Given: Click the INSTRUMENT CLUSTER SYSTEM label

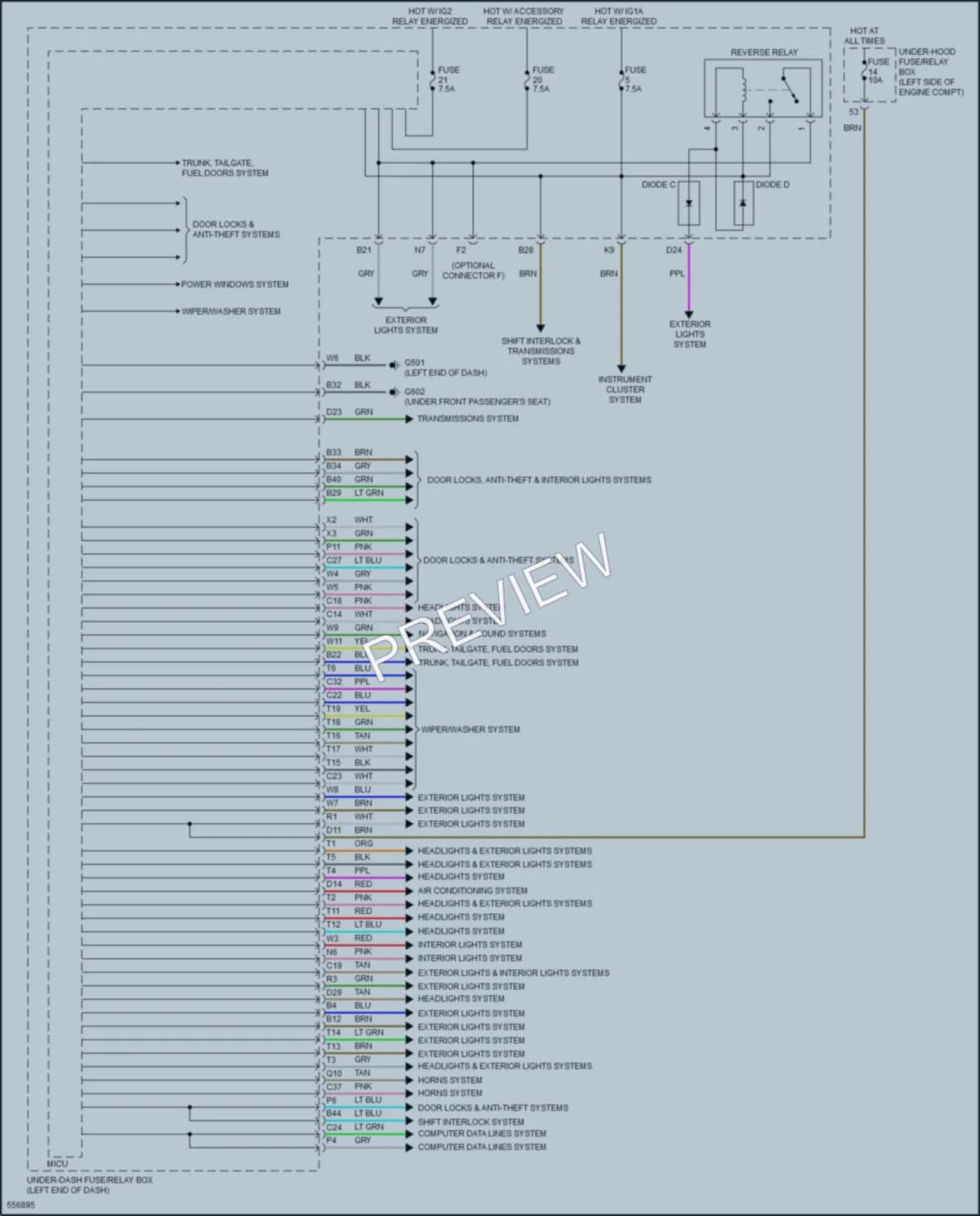Looking at the screenshot, I should [625, 390].
